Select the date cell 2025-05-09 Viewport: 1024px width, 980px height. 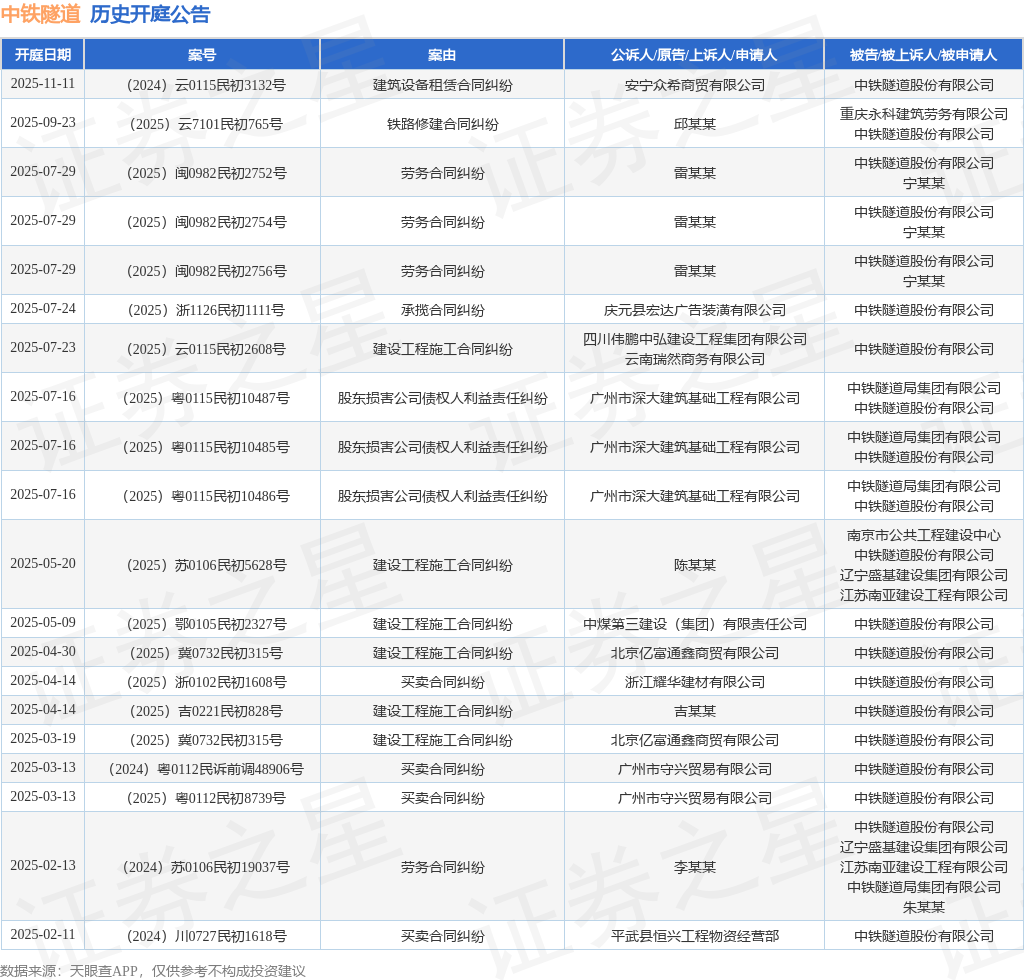[x=42, y=623]
